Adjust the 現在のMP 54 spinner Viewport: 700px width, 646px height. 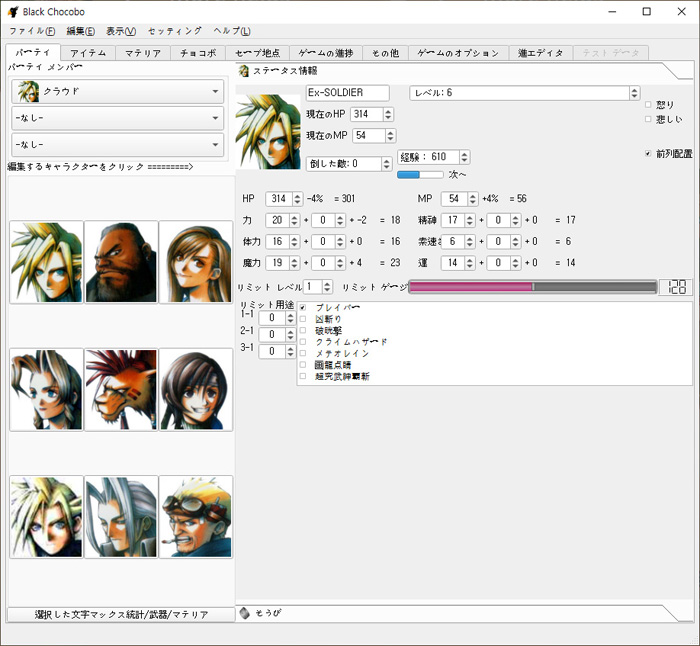click(x=374, y=135)
